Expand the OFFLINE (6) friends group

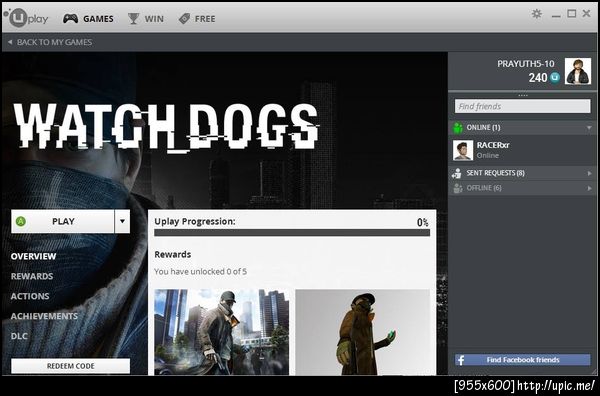(590, 188)
